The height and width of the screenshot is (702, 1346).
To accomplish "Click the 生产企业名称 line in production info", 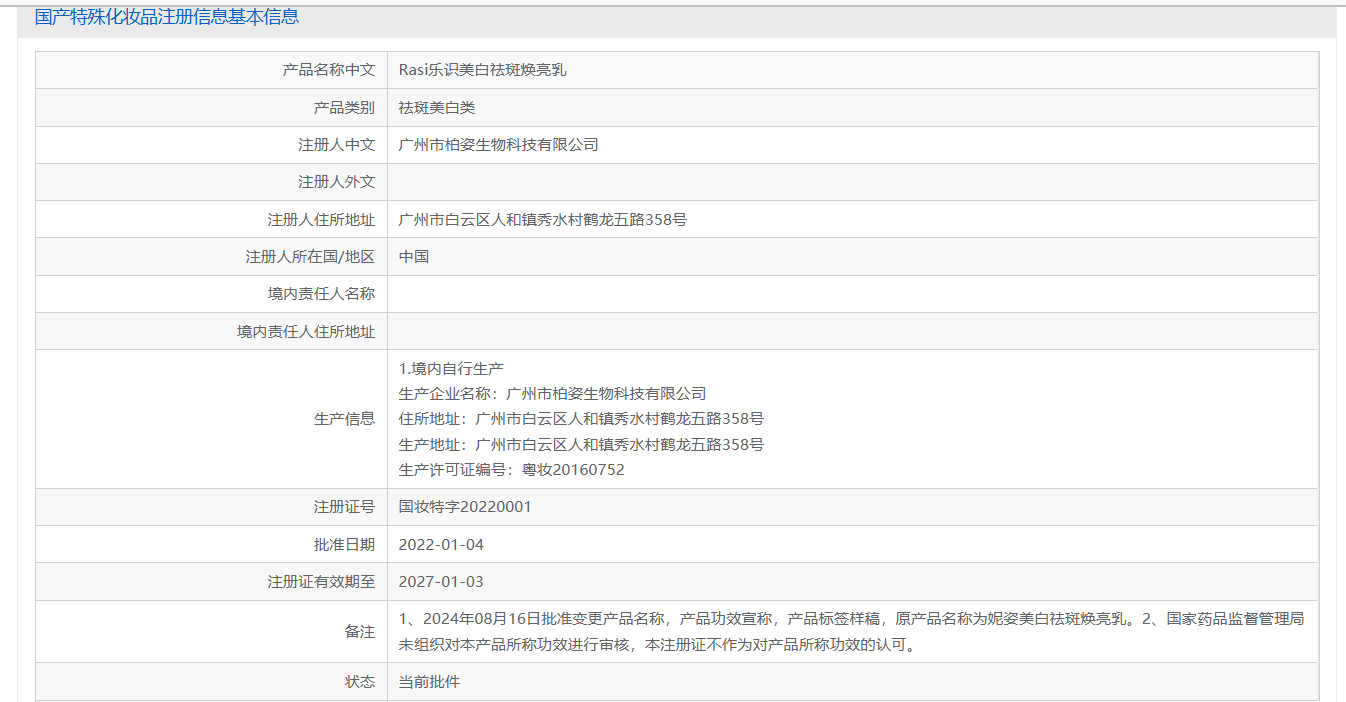I will [x=552, y=394].
